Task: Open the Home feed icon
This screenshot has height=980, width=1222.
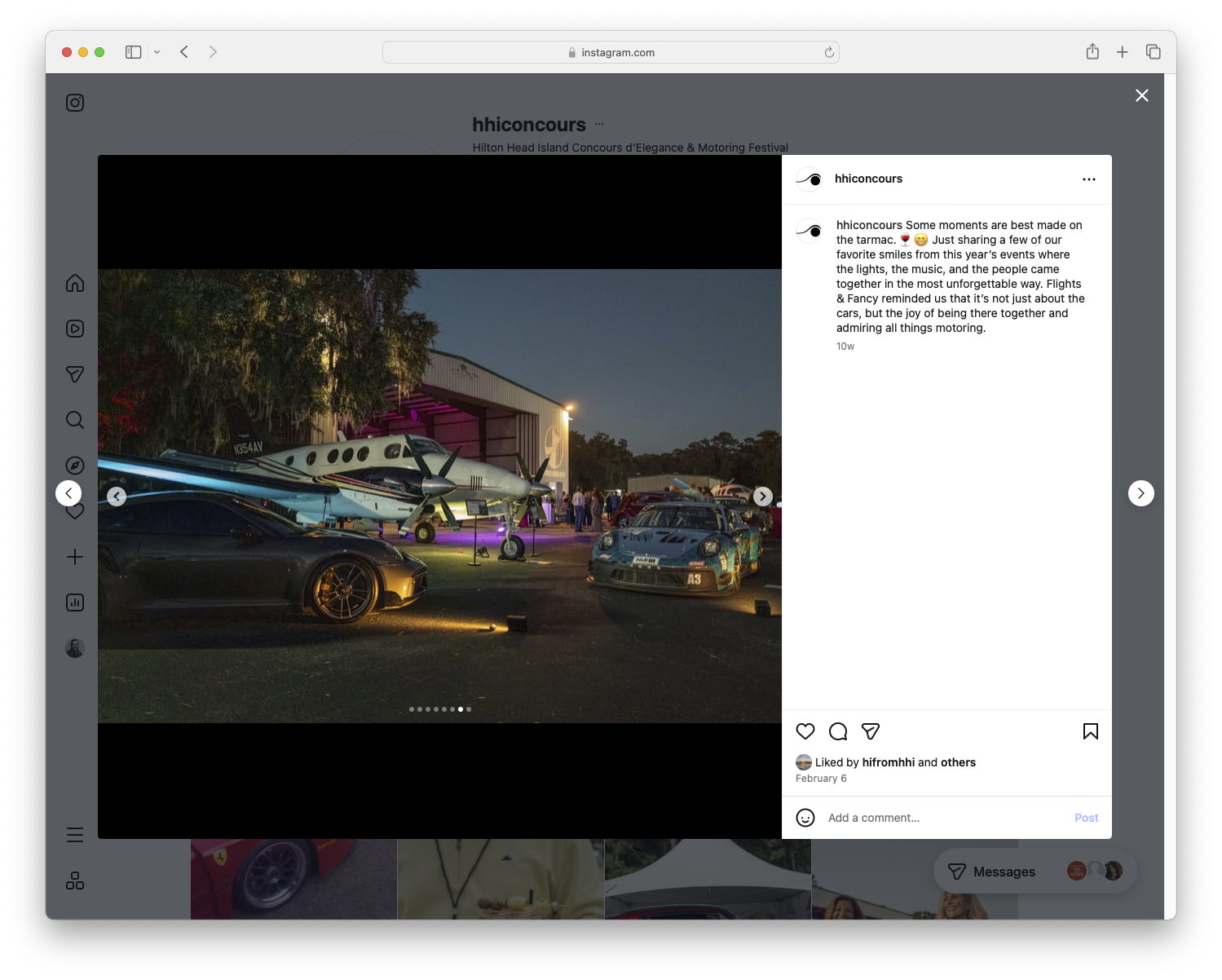Action: [x=74, y=283]
